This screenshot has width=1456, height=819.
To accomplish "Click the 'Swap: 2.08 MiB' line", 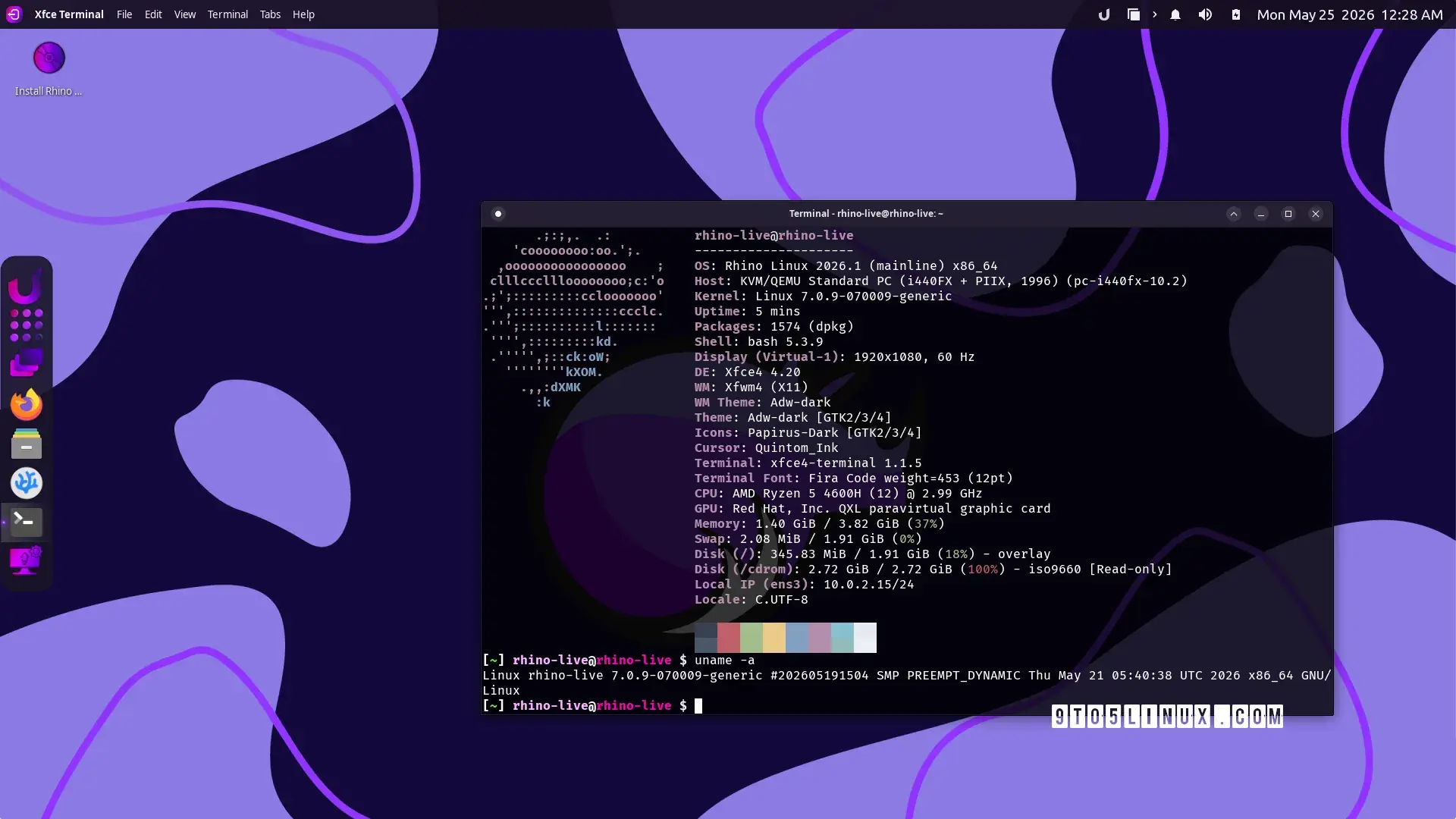I will tap(808, 539).
